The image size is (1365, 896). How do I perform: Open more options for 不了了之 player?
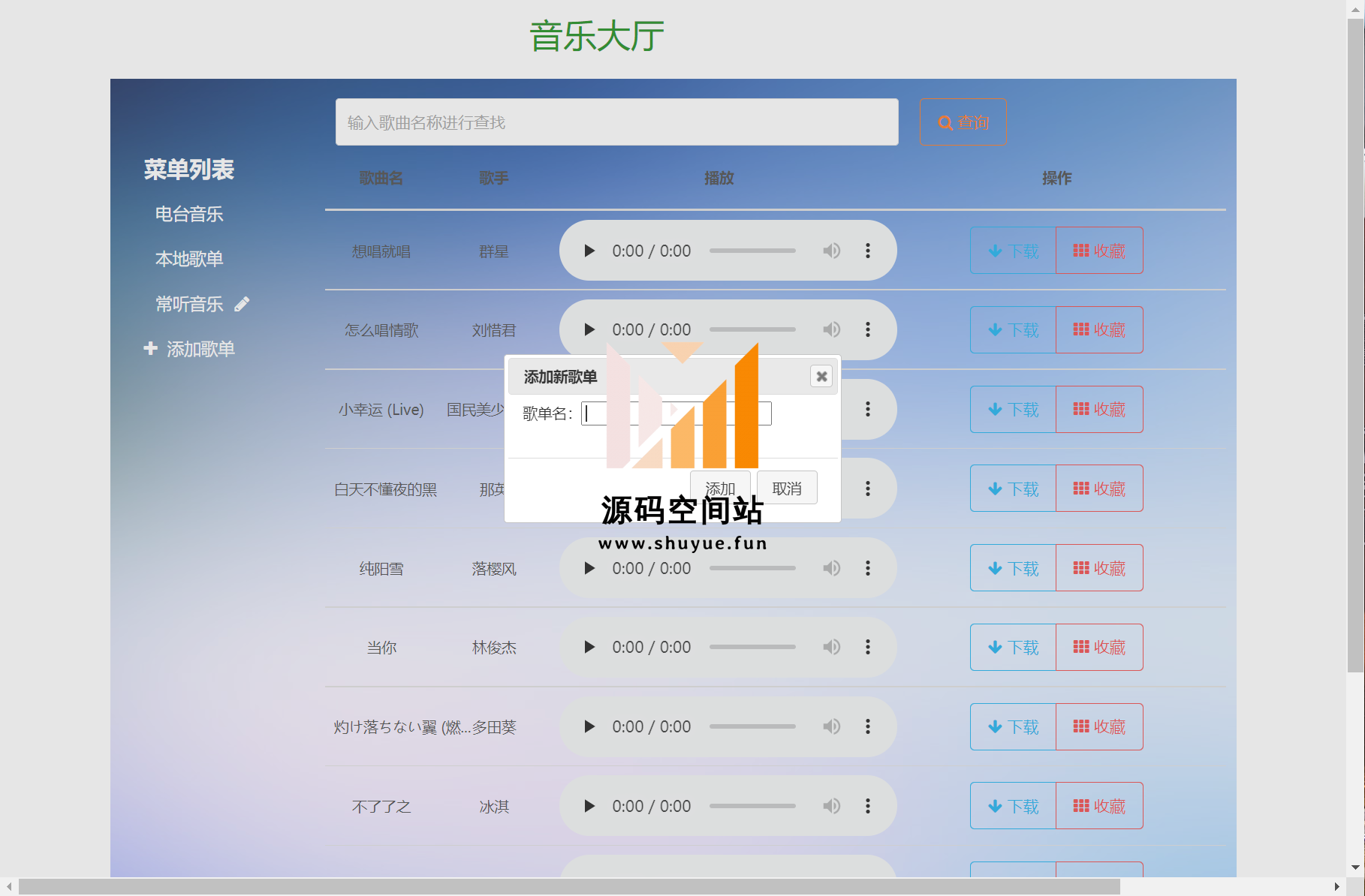[868, 806]
